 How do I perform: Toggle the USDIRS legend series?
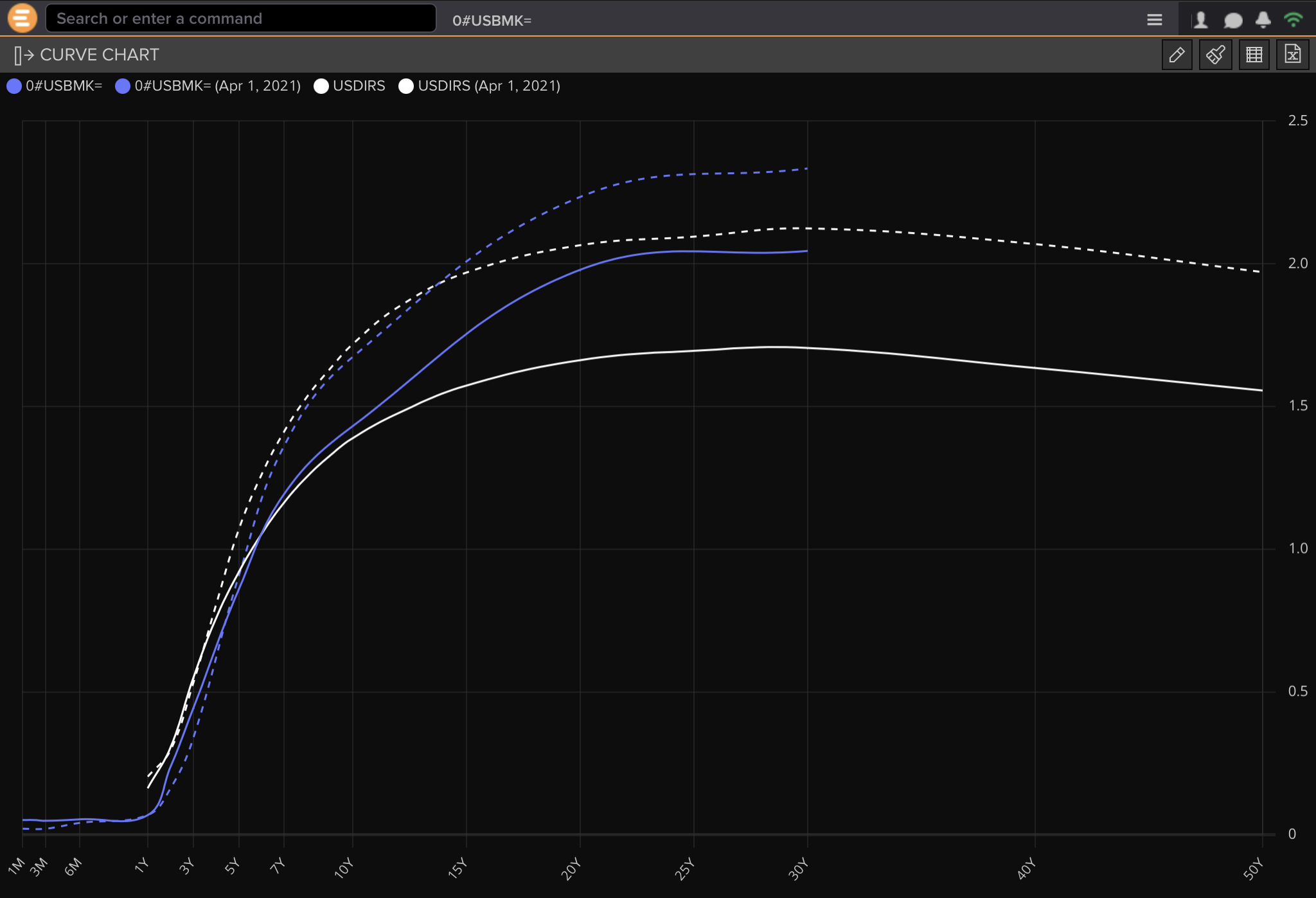coord(359,86)
